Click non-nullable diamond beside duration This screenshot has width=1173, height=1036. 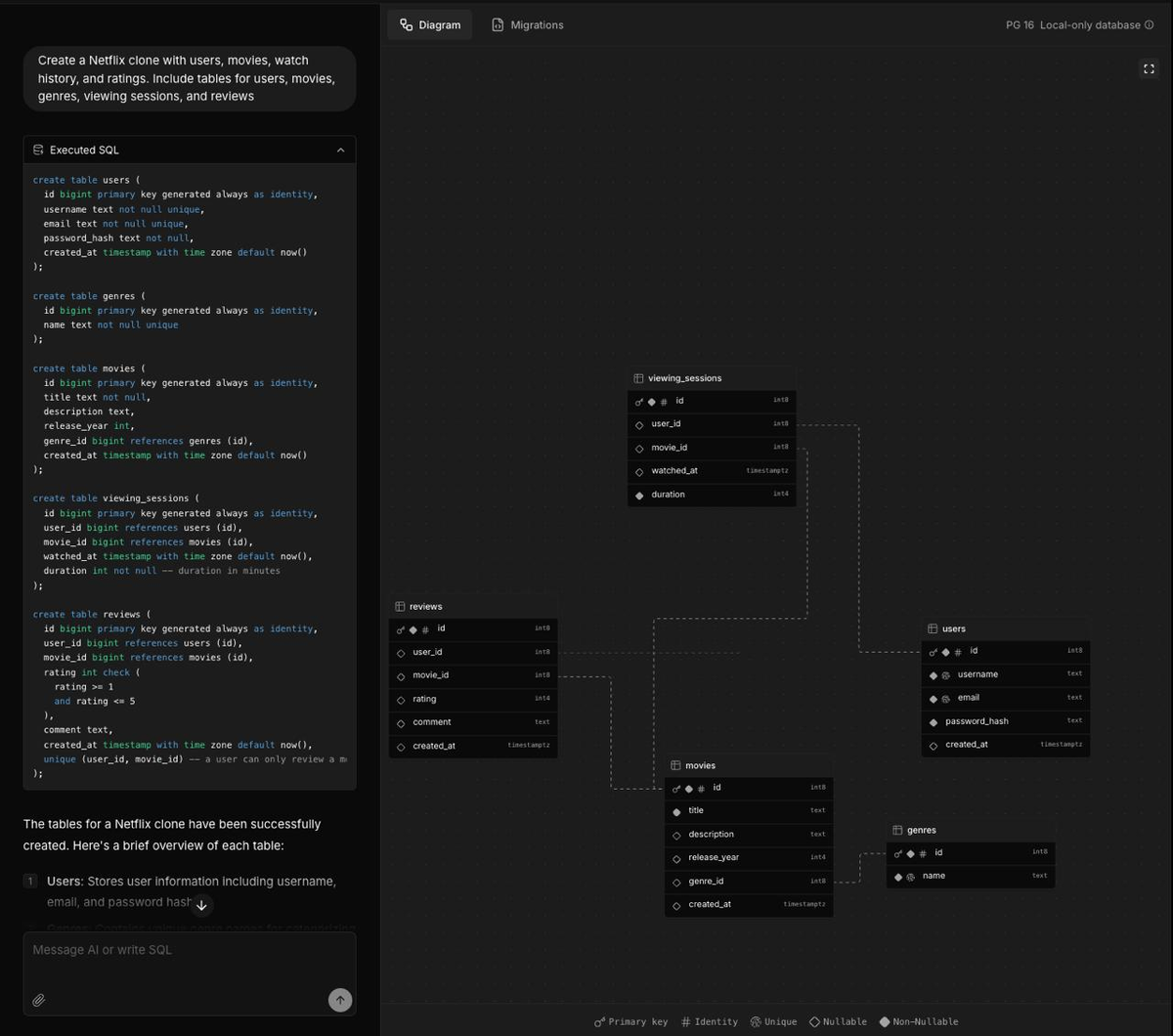639,496
